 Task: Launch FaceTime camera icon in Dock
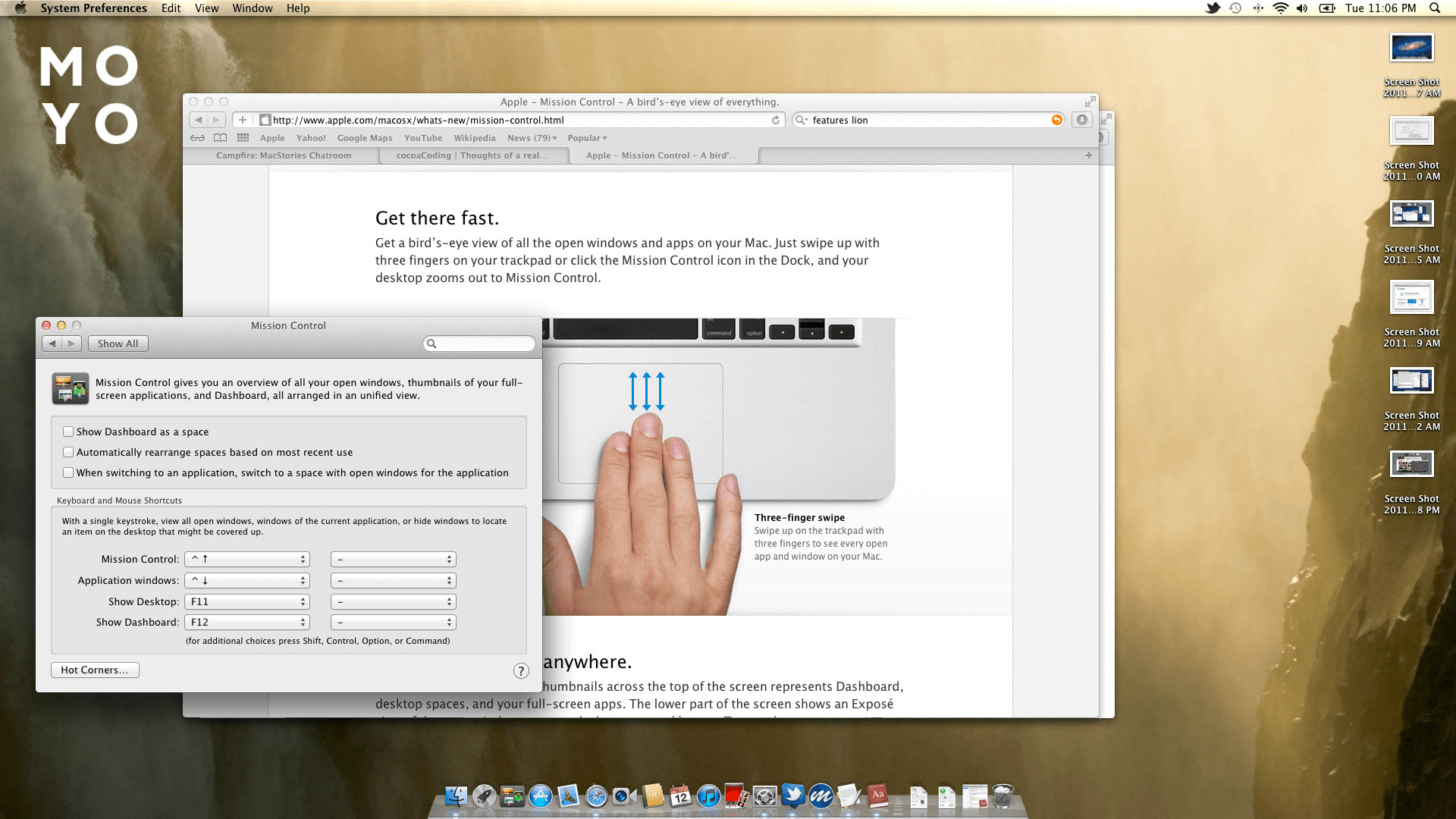coord(624,796)
